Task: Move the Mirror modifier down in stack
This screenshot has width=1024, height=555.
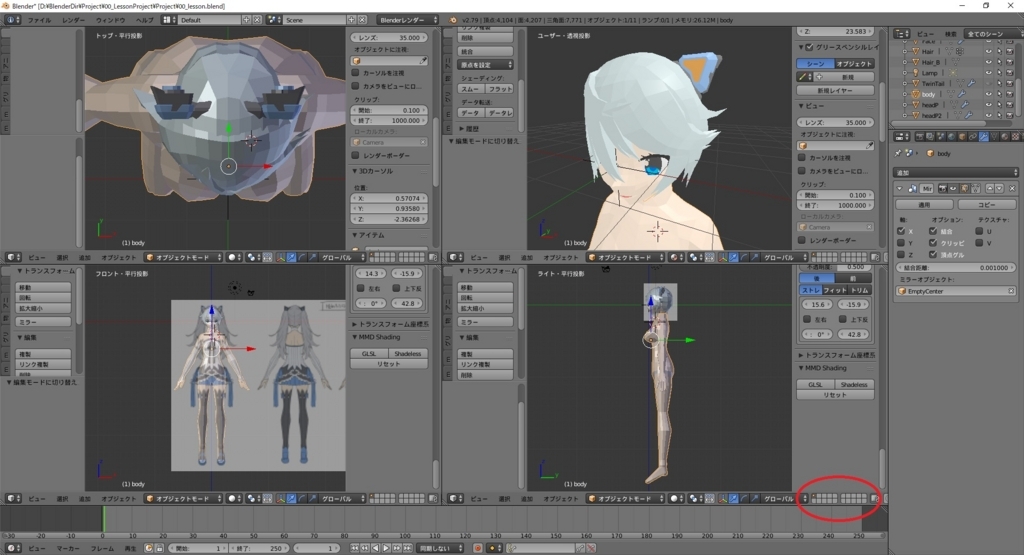Action: click(999, 189)
